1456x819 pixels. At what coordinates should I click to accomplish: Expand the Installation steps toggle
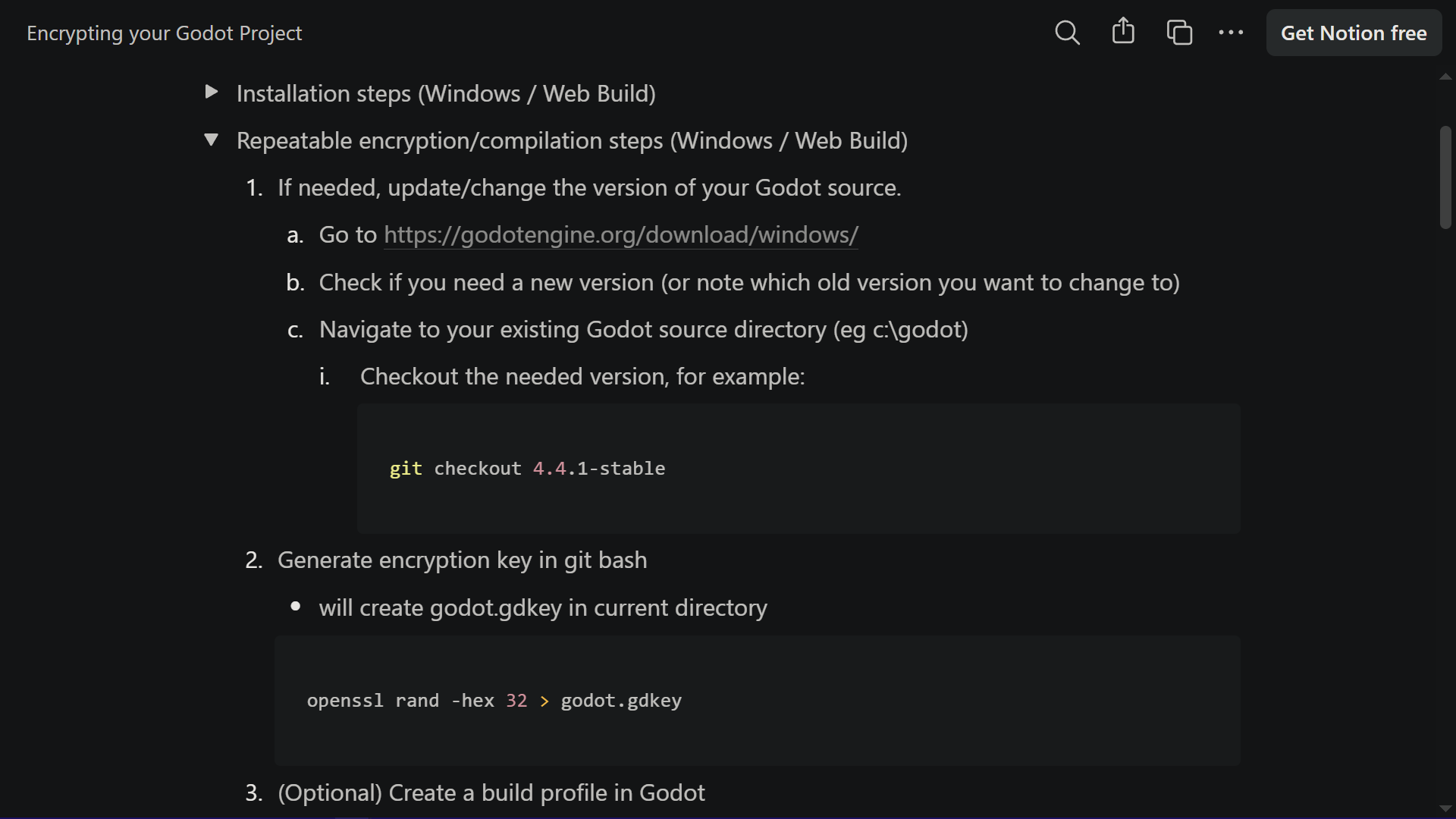(x=212, y=93)
